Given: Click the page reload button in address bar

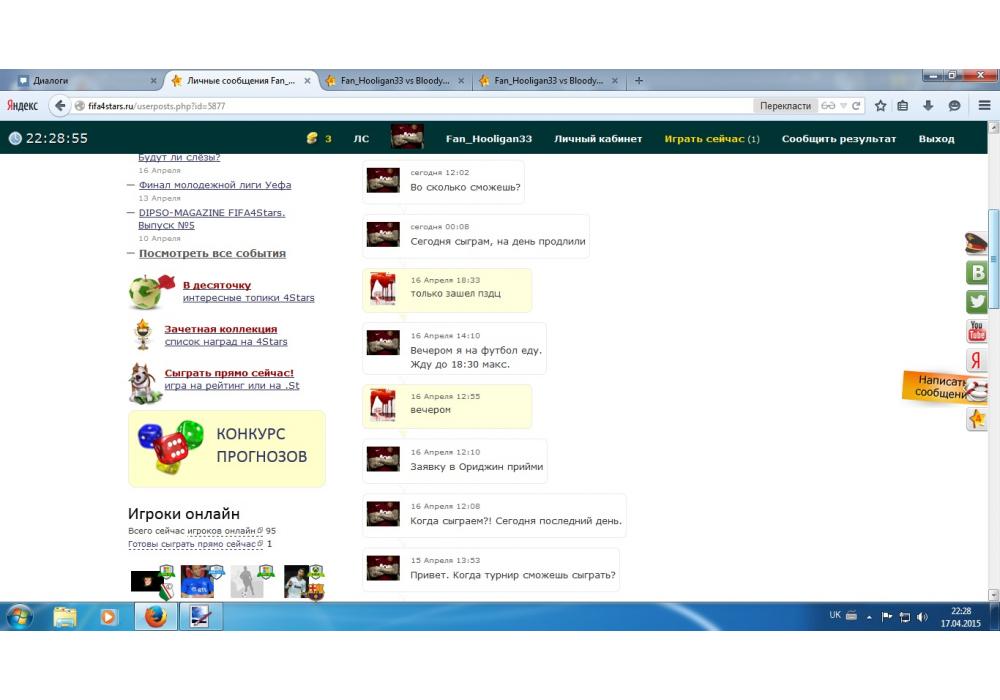Looking at the screenshot, I should click(857, 105).
